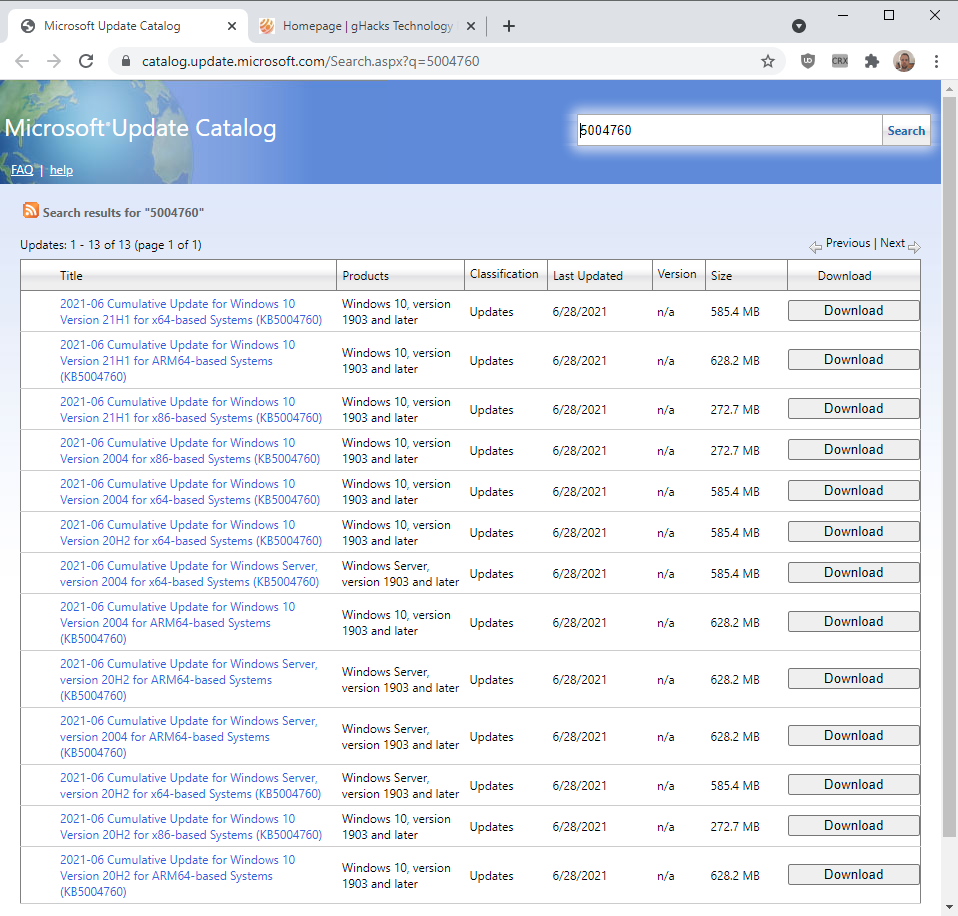Download Windows 10 Version 2004 x86 update
The height and width of the screenshot is (916, 958).
coord(854,449)
